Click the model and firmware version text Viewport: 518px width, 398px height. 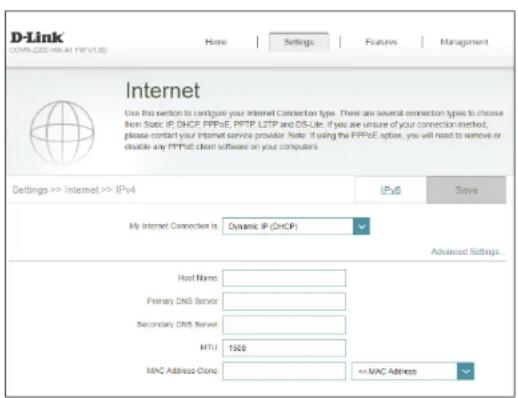(x=58, y=50)
